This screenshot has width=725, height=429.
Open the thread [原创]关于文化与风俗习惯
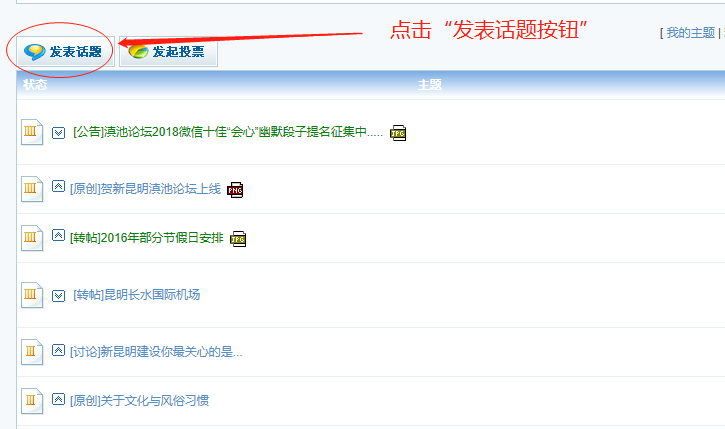pos(139,400)
